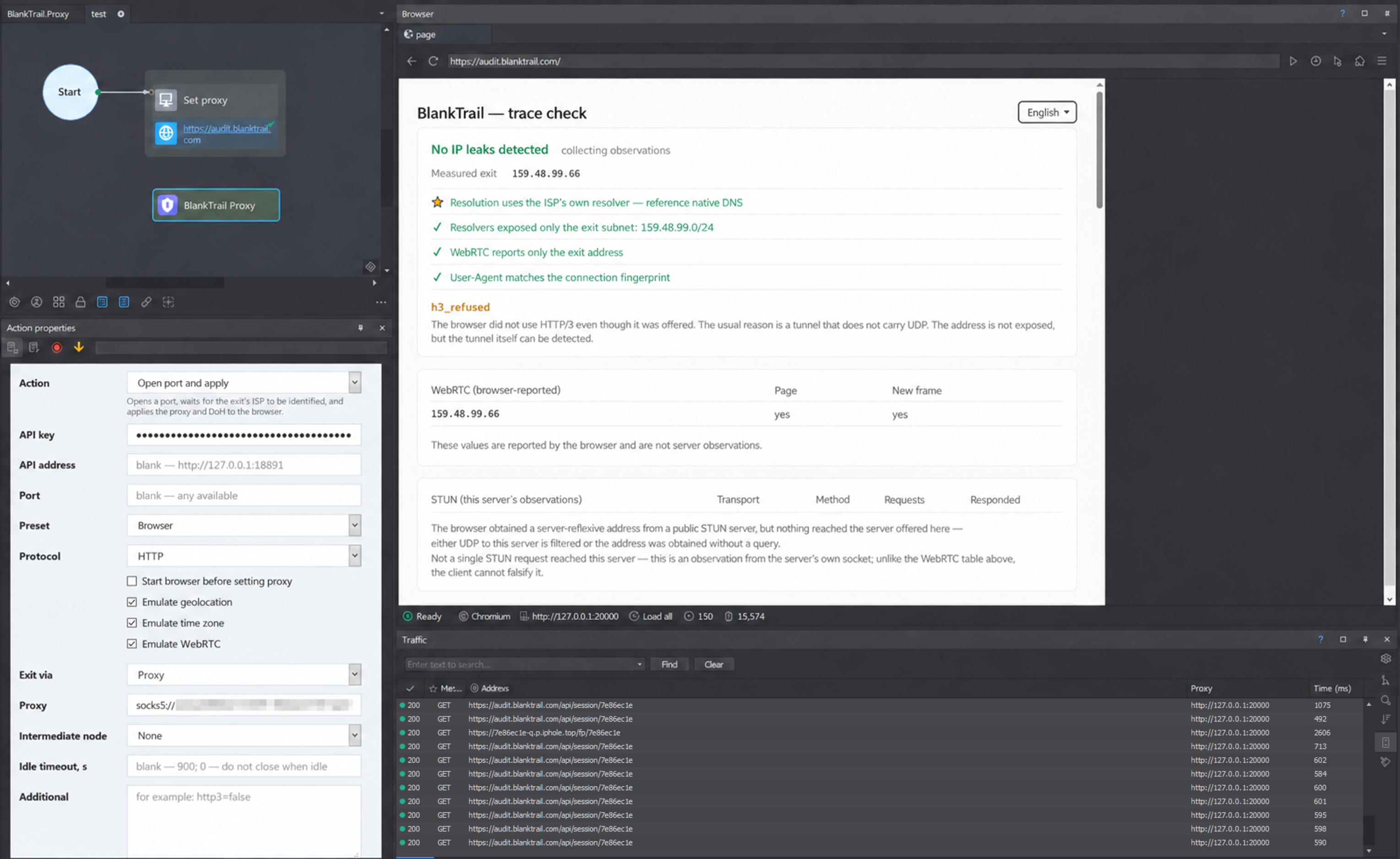Open traffic settings gear icon
Viewport: 1400px width, 859px height.
(1386, 658)
